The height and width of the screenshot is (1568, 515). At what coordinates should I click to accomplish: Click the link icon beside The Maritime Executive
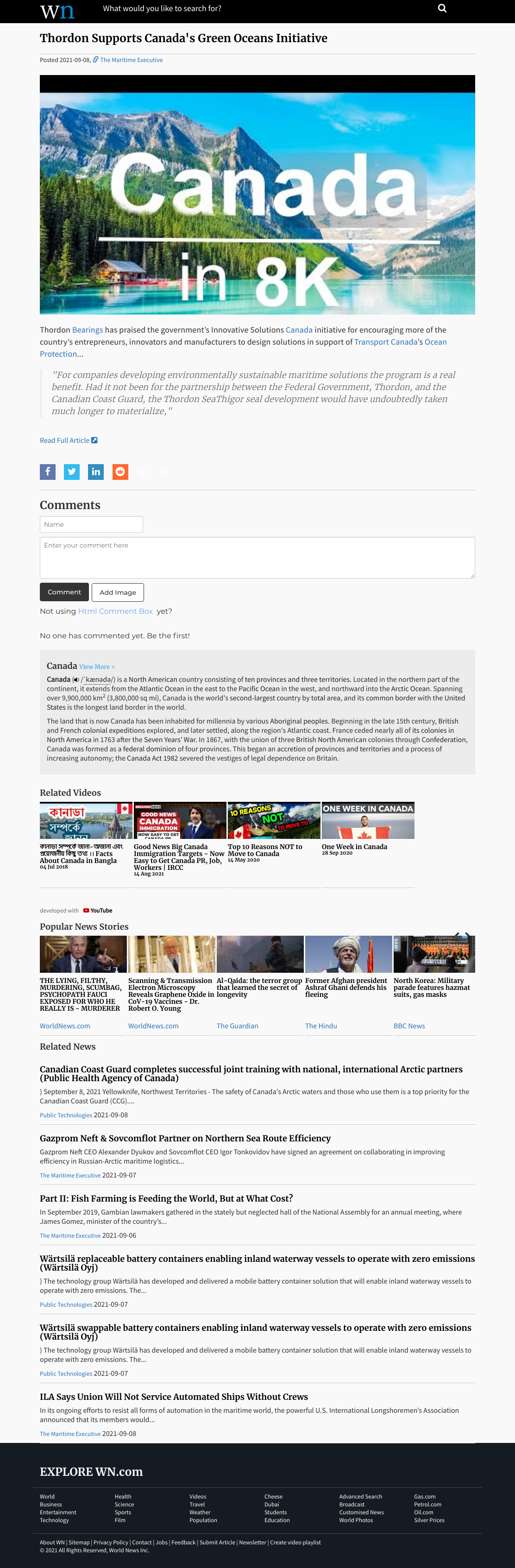95,60
